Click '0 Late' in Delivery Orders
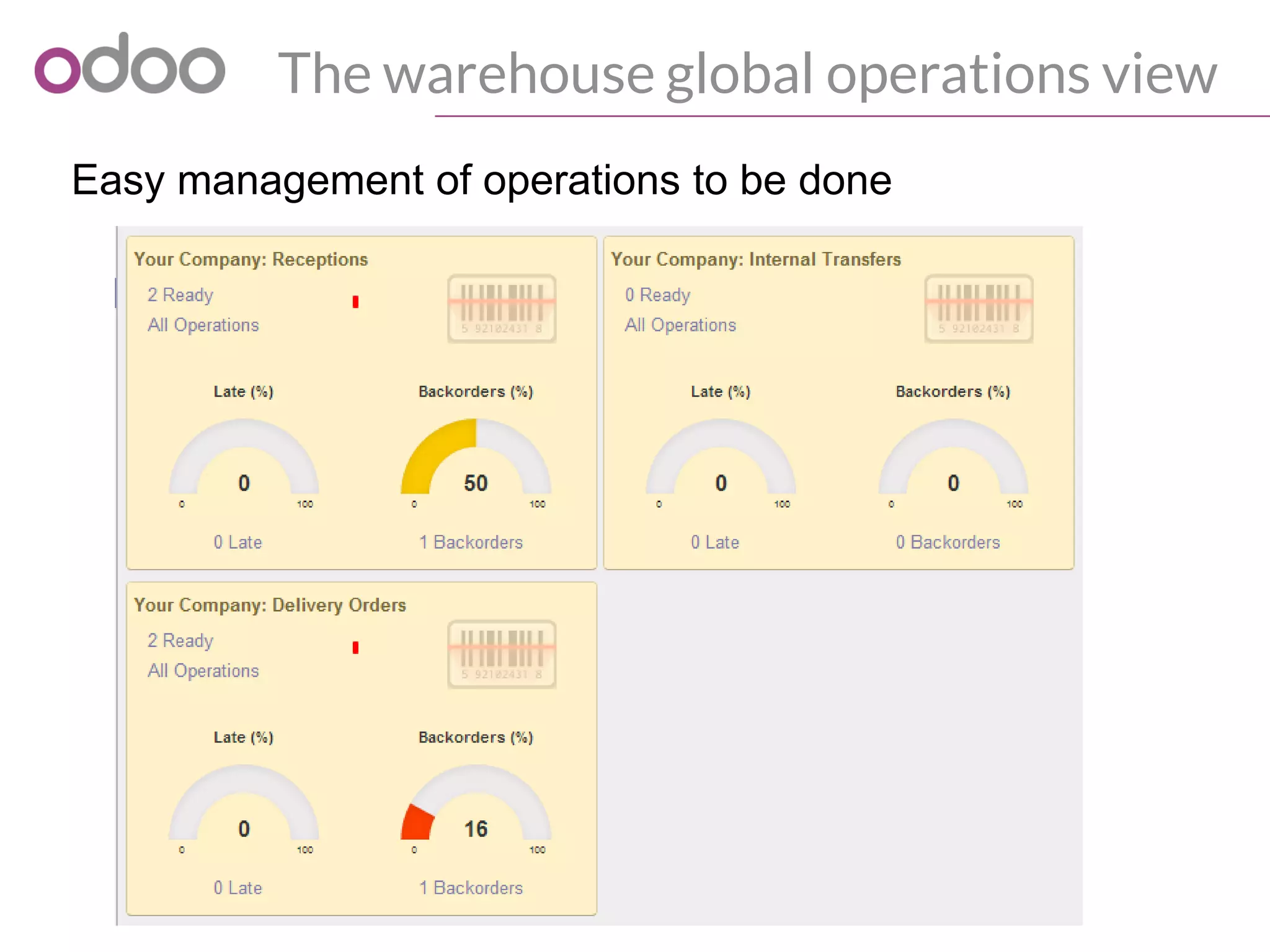Screen dimensions: 1270x952 [238, 888]
